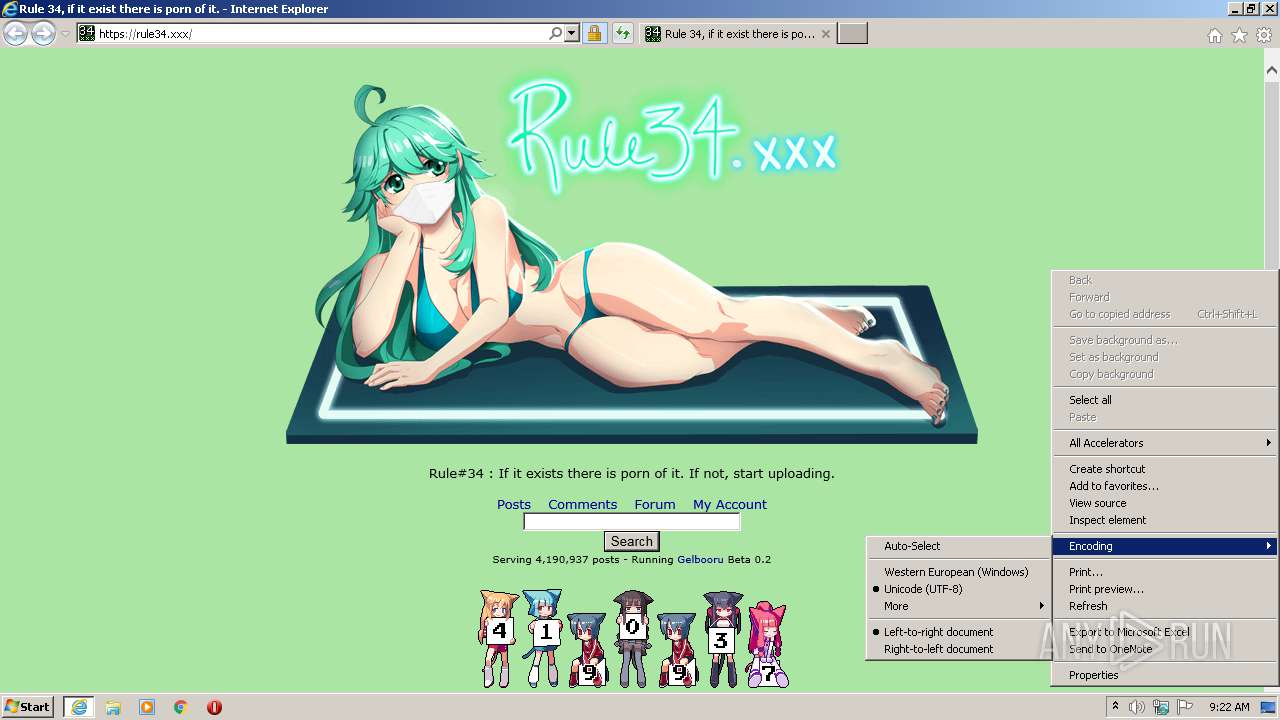Click Show desktop button at taskbar end
Image resolution: width=1280 pixels, height=720 pixels.
1268,707
